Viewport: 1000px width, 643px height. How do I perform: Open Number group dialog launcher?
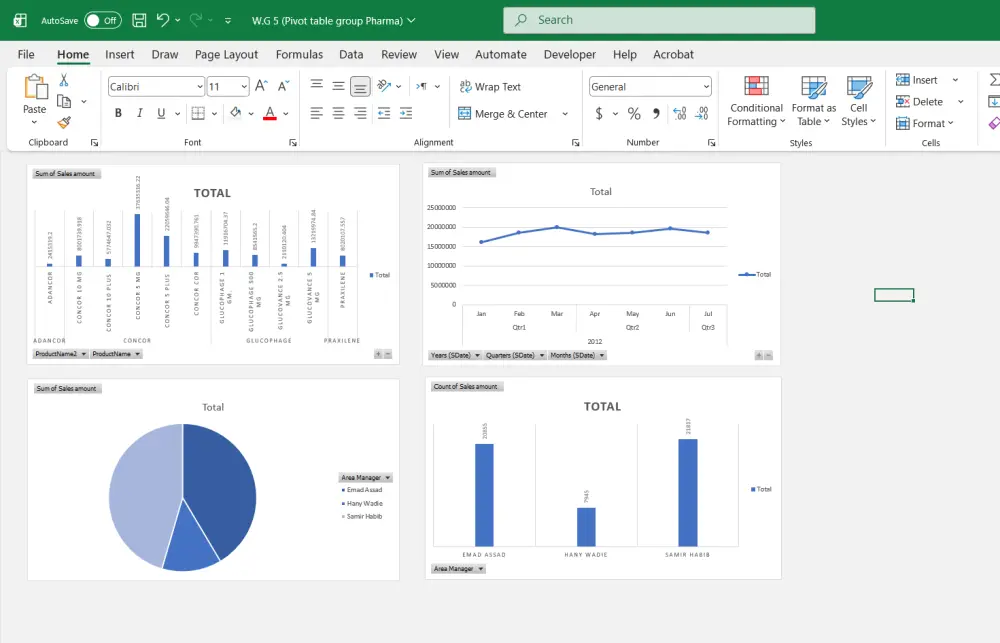(x=712, y=143)
